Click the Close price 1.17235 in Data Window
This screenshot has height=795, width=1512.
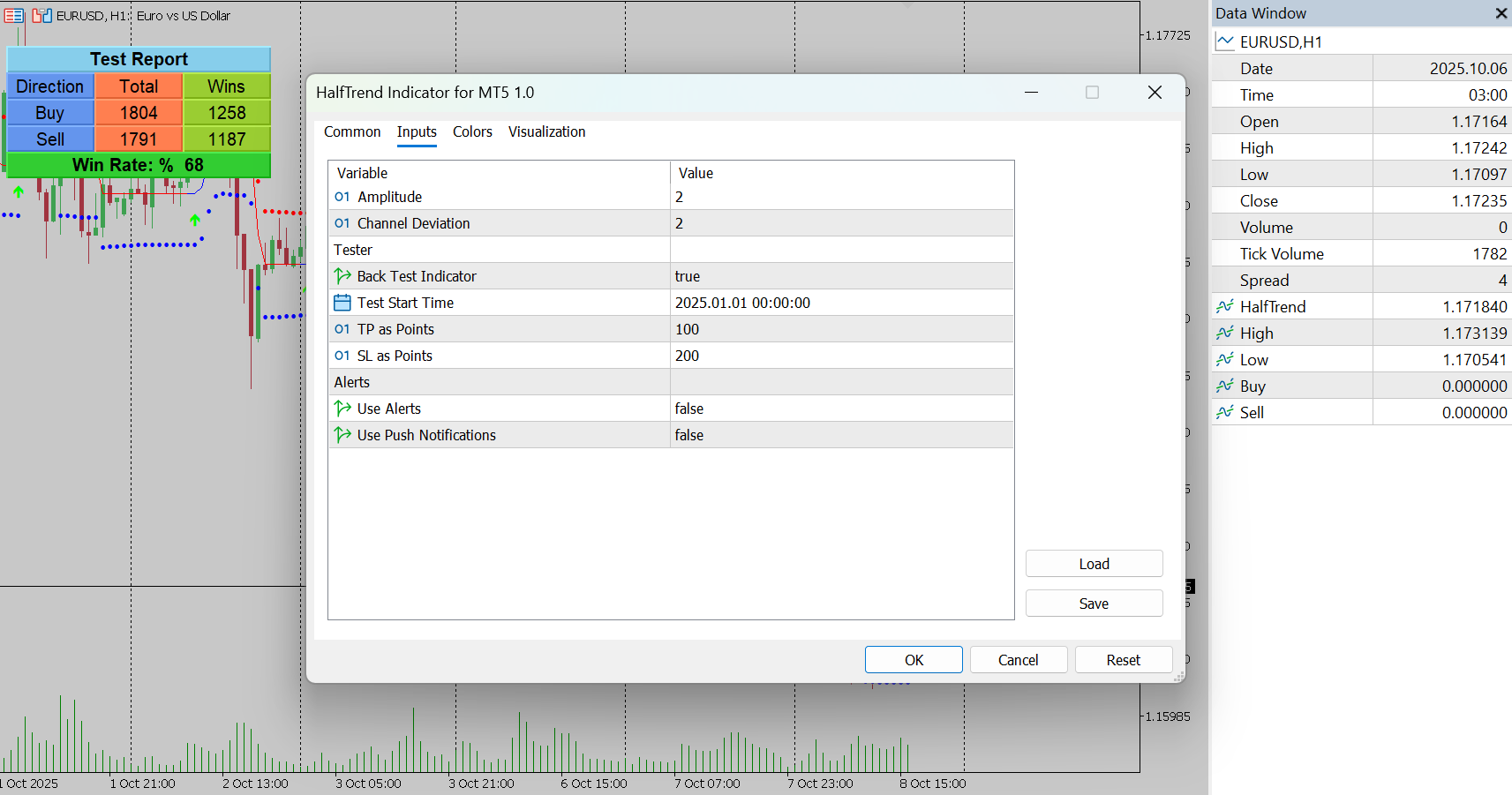click(x=1479, y=200)
